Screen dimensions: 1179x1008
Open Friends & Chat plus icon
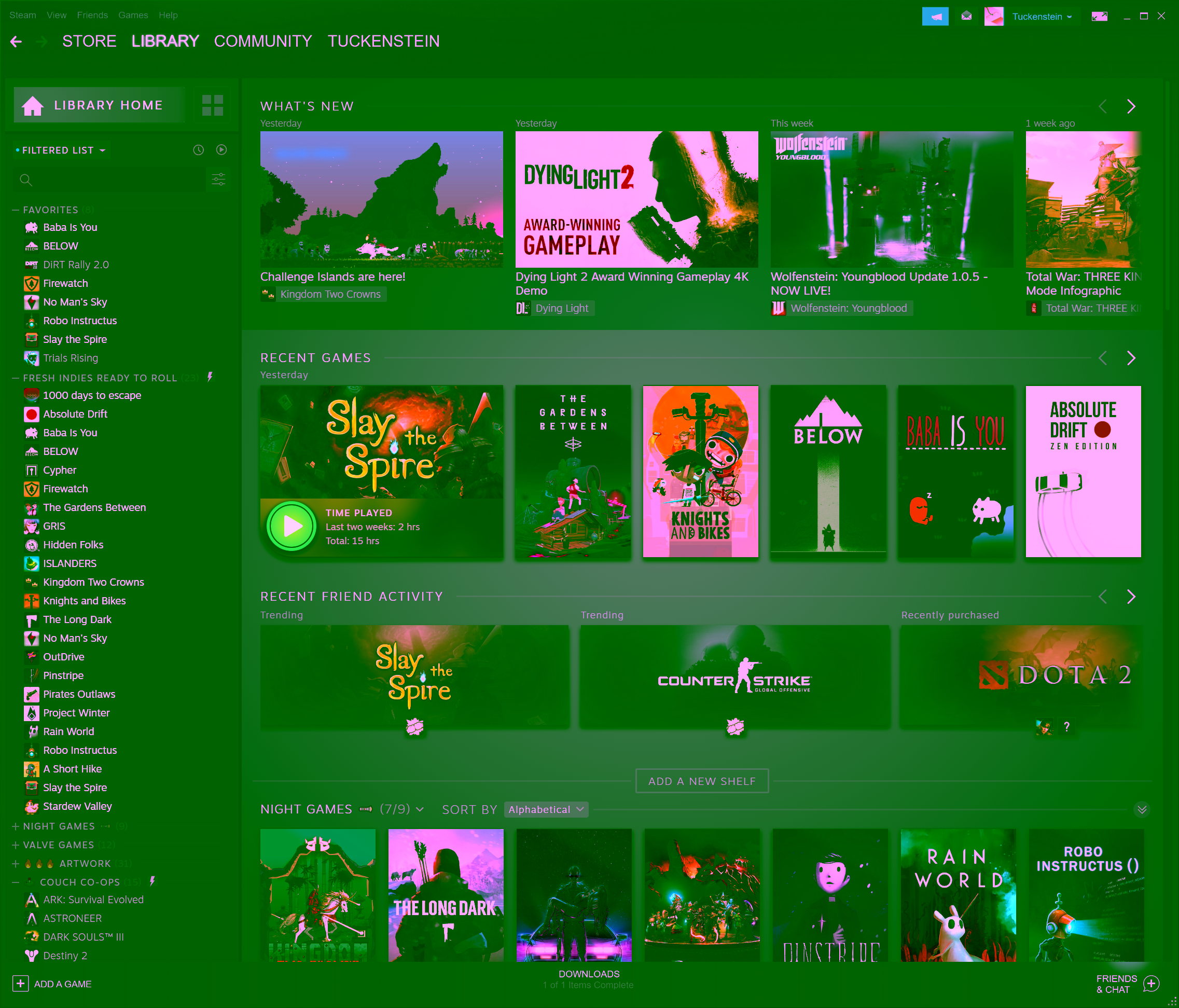click(x=1151, y=984)
